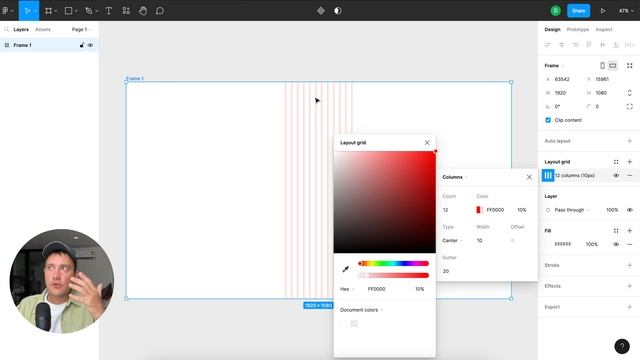The width and height of the screenshot is (640, 360).
Task: Switch to the Inspect tab
Action: [x=604, y=29]
